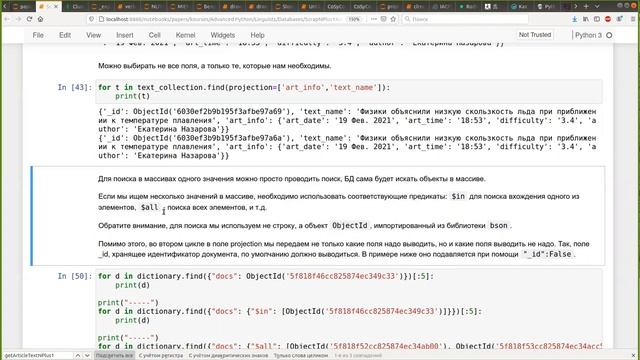Bookmark this page with the star
640x360 pixels.
click(x=393, y=19)
